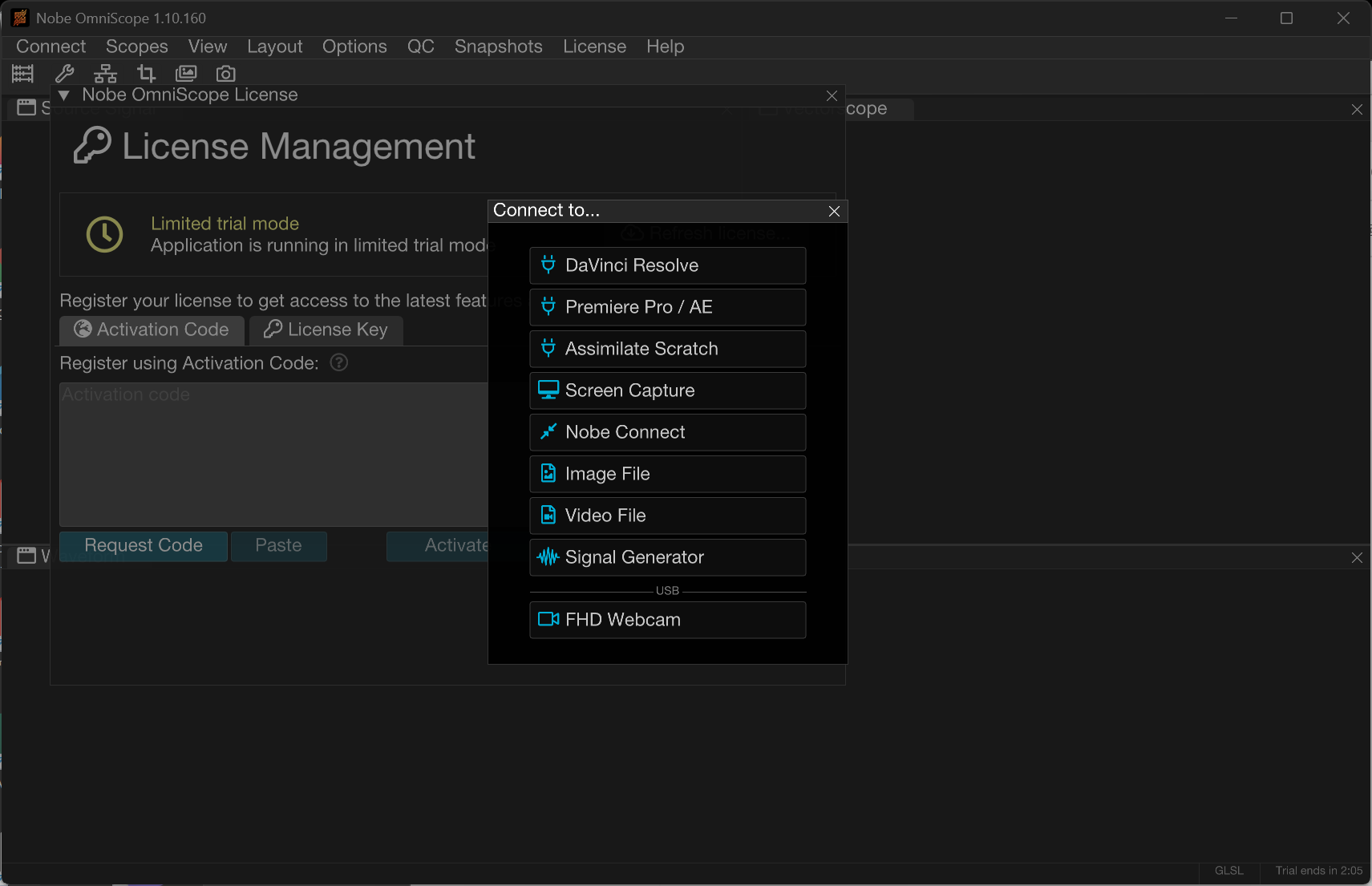The height and width of the screenshot is (886, 1372).
Task: Click the top-left scope panel tab icon
Action: point(26,107)
